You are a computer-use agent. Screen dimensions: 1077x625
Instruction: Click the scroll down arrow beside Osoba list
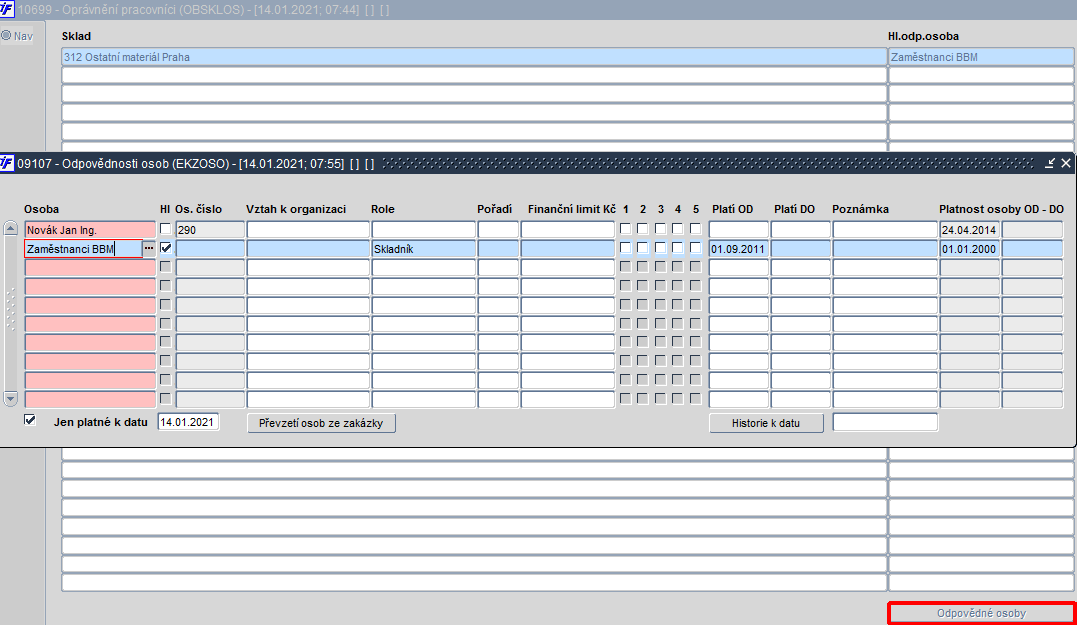[x=10, y=398]
